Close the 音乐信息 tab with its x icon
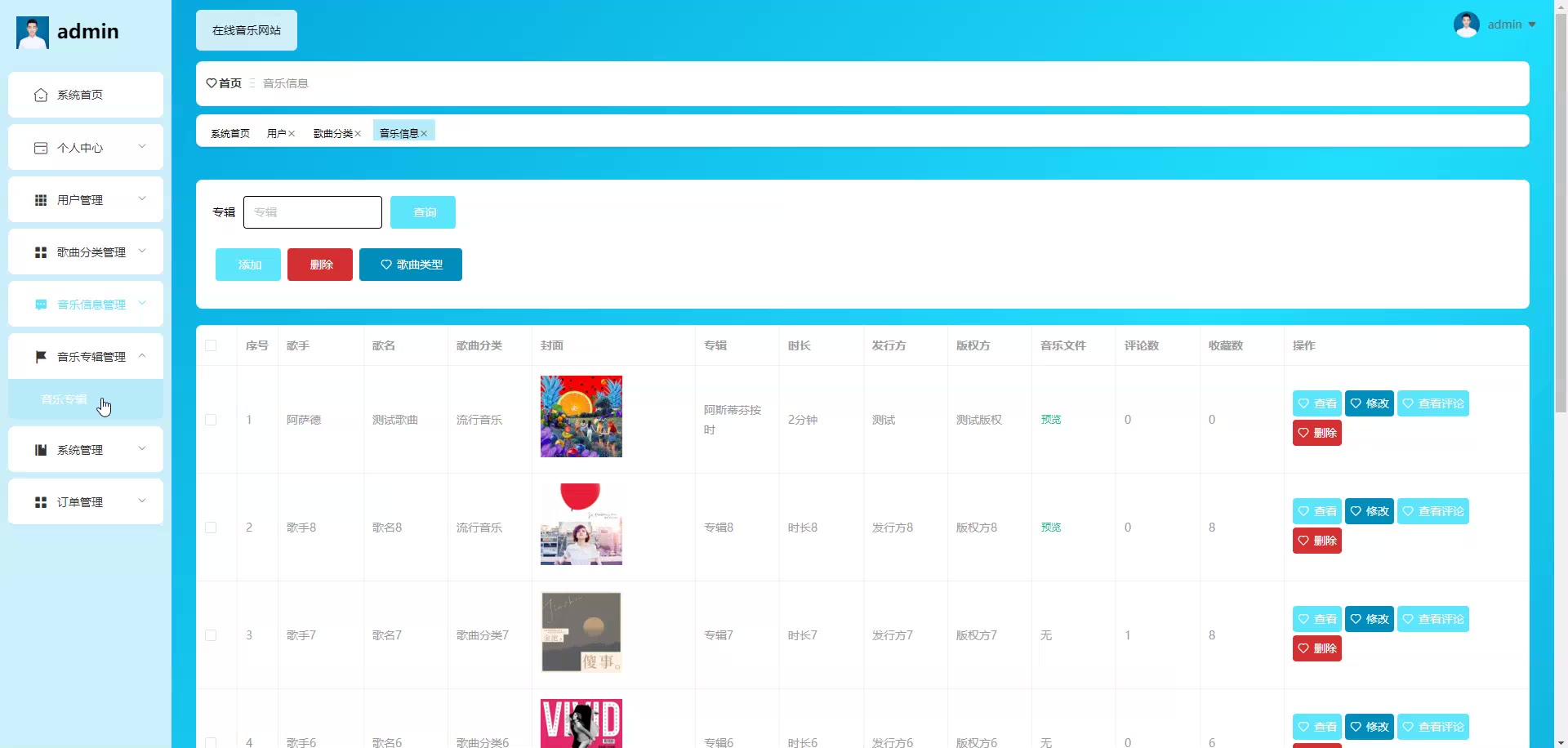The height and width of the screenshot is (748, 1568). pyautogui.click(x=424, y=134)
